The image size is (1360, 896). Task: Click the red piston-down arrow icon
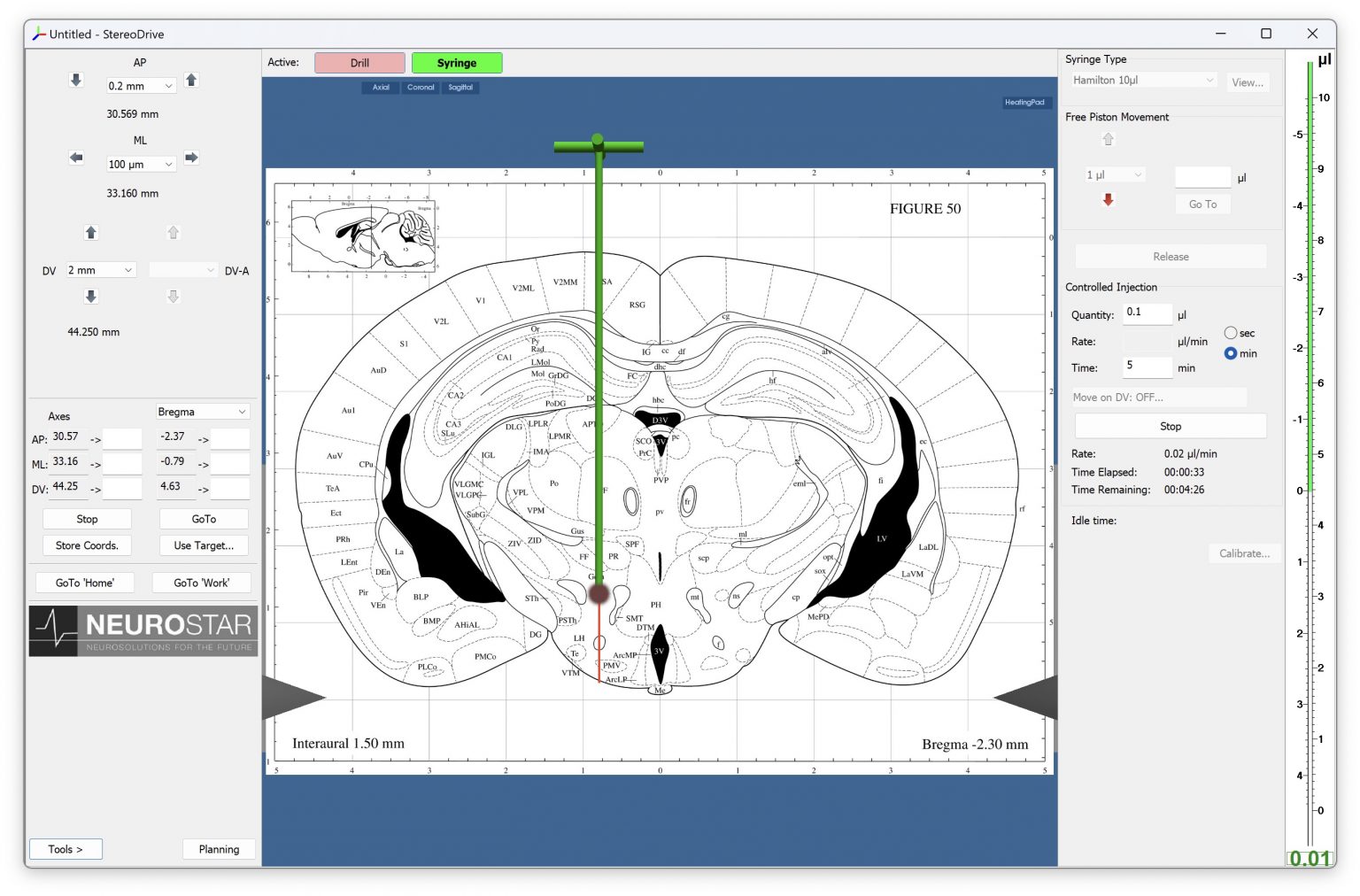pyautogui.click(x=1108, y=200)
